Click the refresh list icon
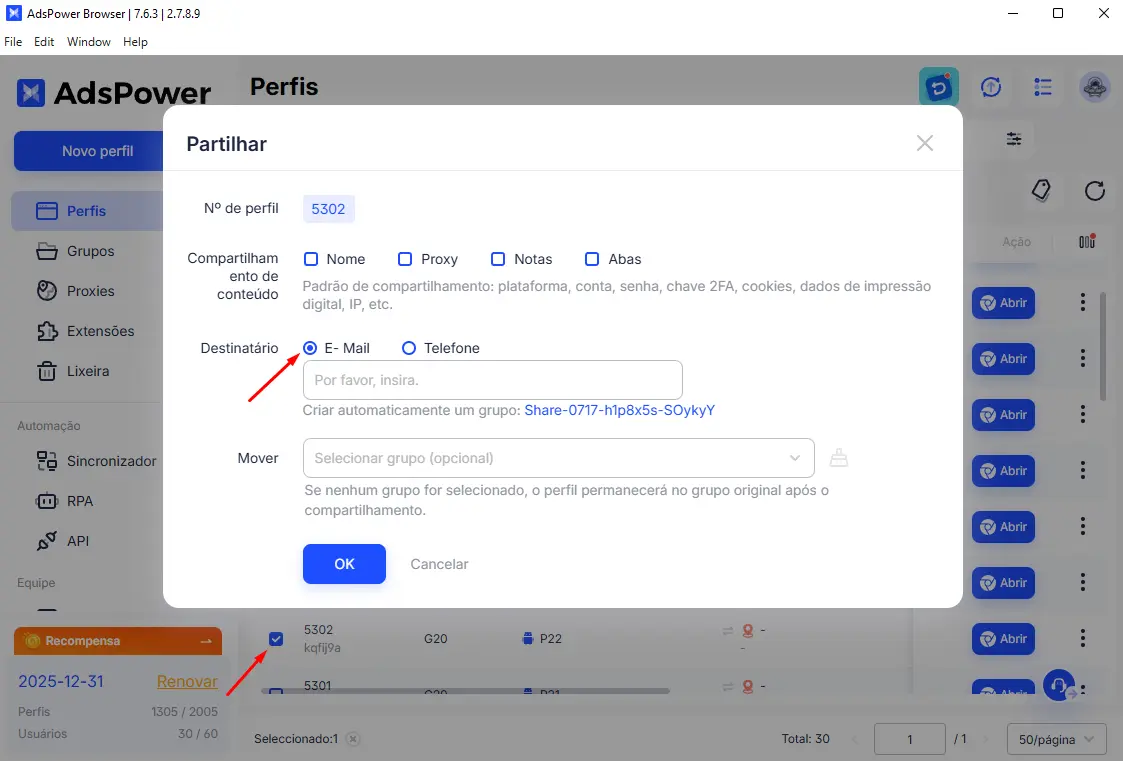The width and height of the screenshot is (1123, 761). (1094, 190)
